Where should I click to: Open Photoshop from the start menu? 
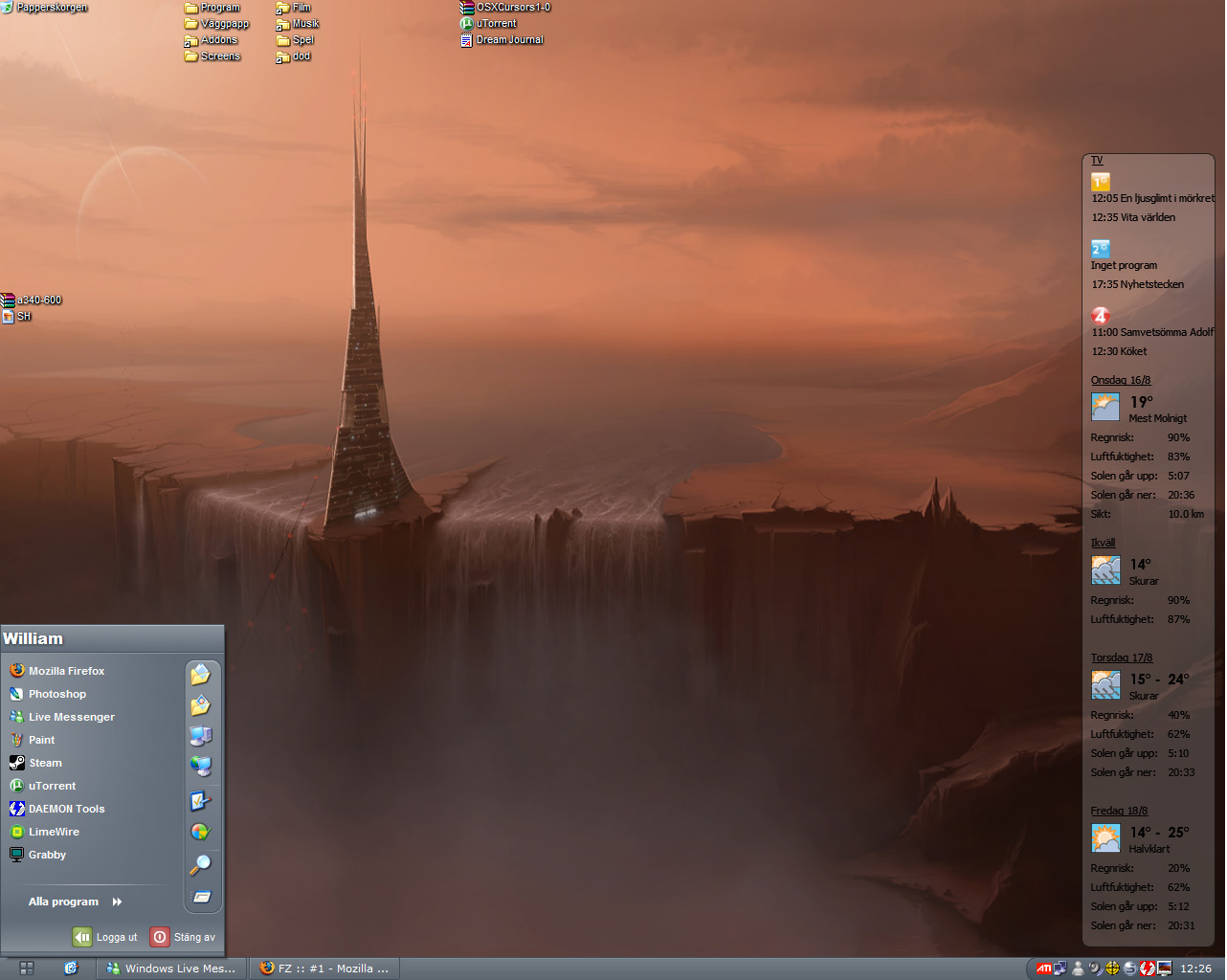[x=56, y=694]
